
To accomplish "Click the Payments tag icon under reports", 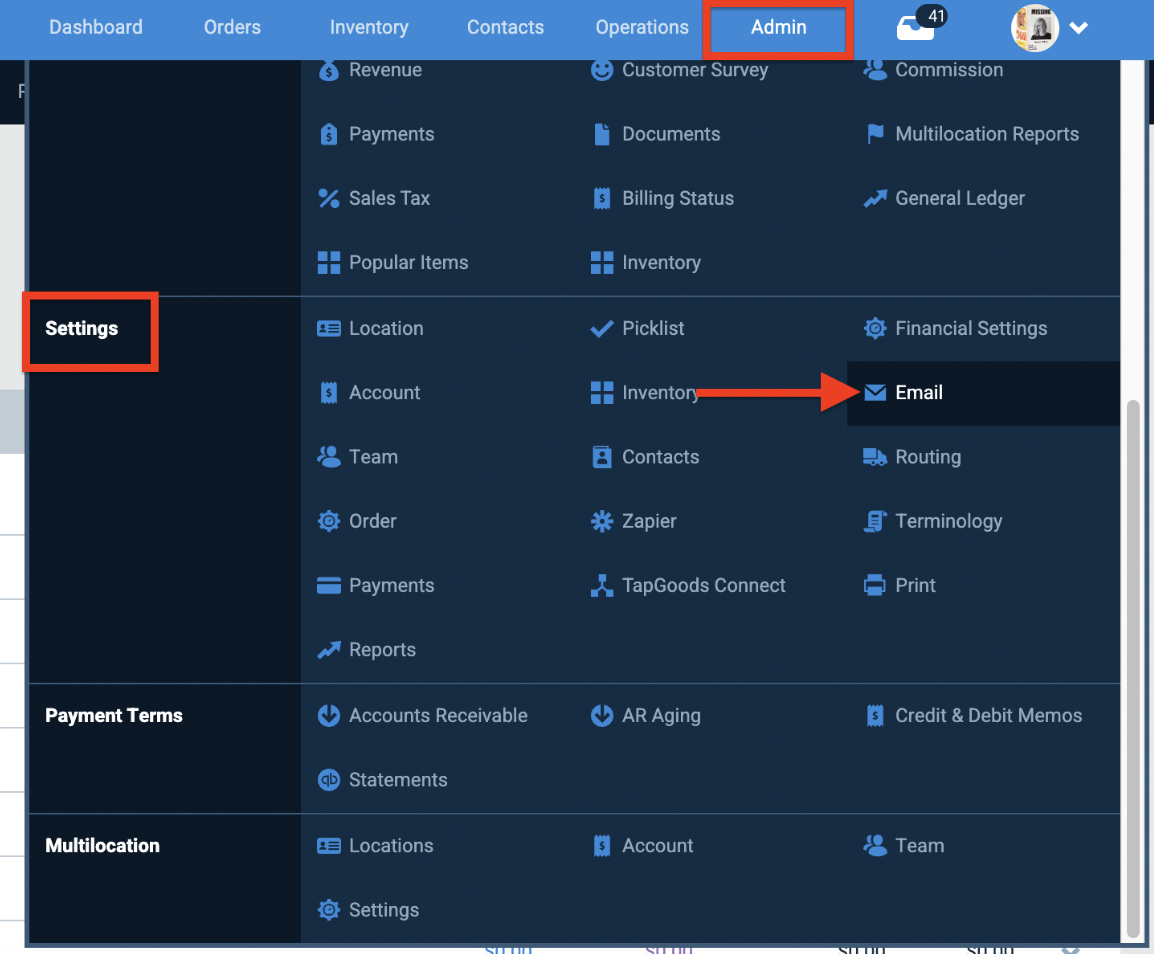I will click(x=328, y=134).
